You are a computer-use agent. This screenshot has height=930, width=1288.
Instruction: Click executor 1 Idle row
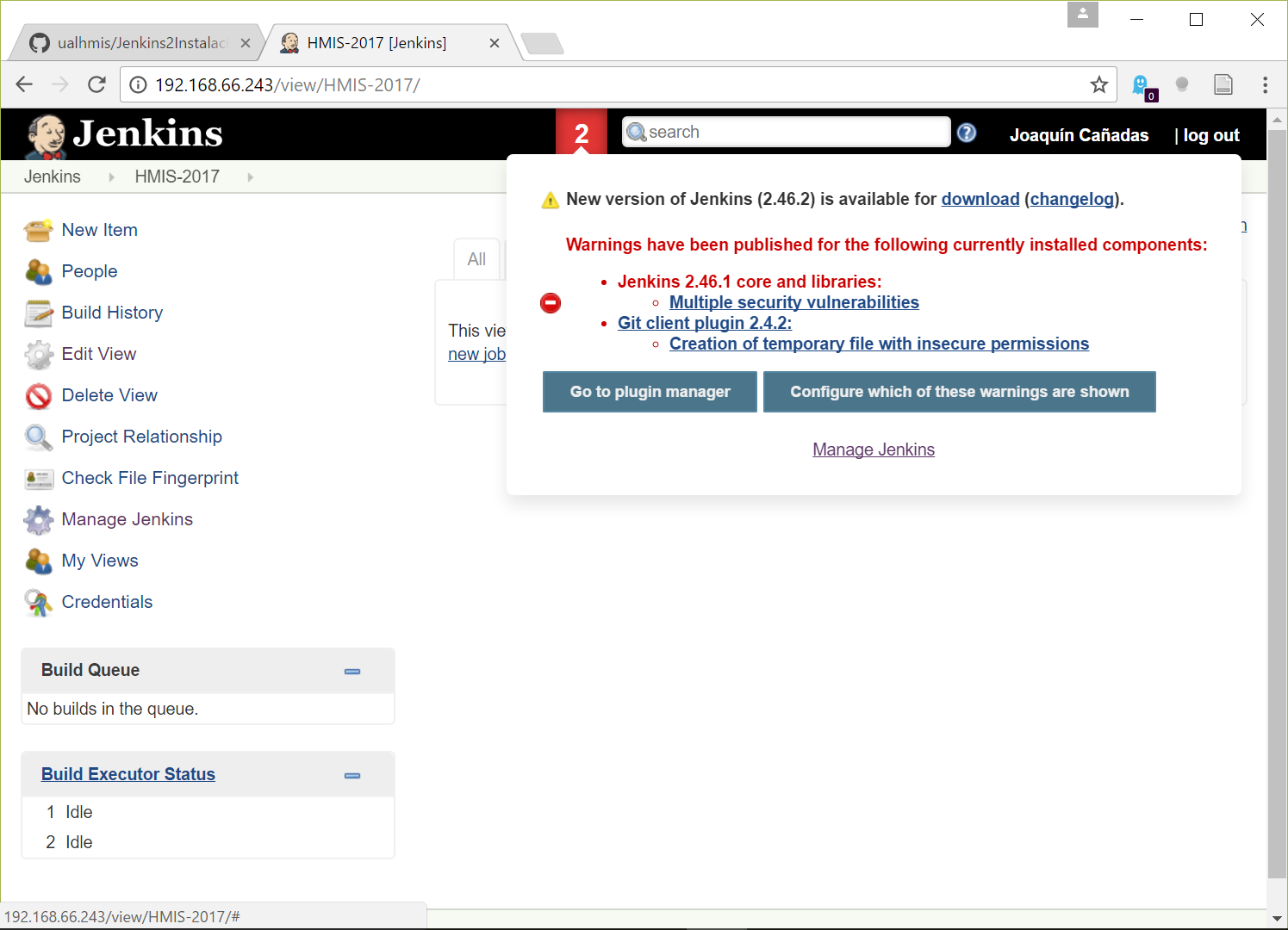click(208, 812)
